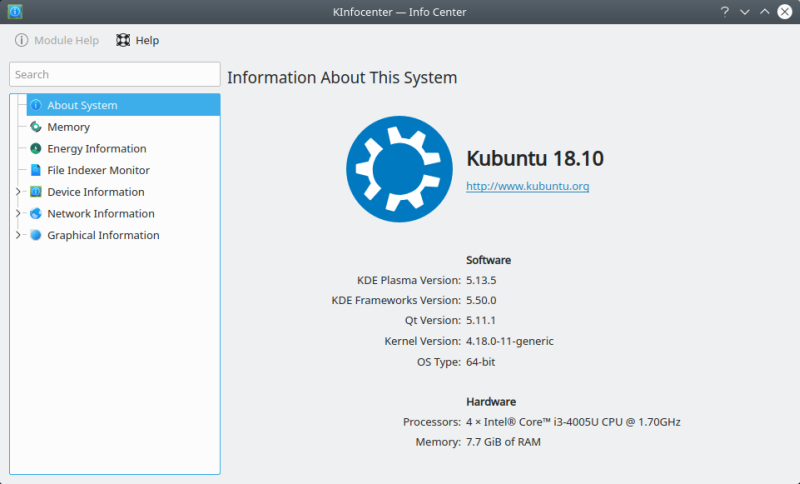Click the Hardware section heading
The width and height of the screenshot is (800, 484).
tap(491, 402)
